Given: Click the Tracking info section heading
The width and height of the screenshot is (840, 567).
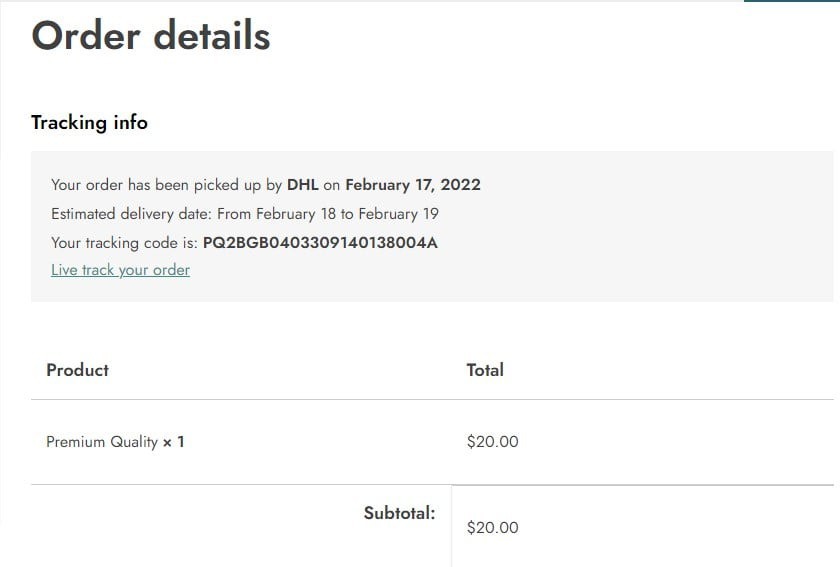Looking at the screenshot, I should click(x=89, y=123).
